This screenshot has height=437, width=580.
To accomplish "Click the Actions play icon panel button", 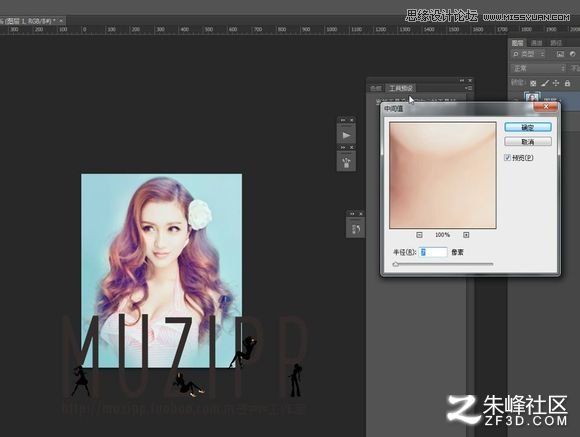I will 346,135.
